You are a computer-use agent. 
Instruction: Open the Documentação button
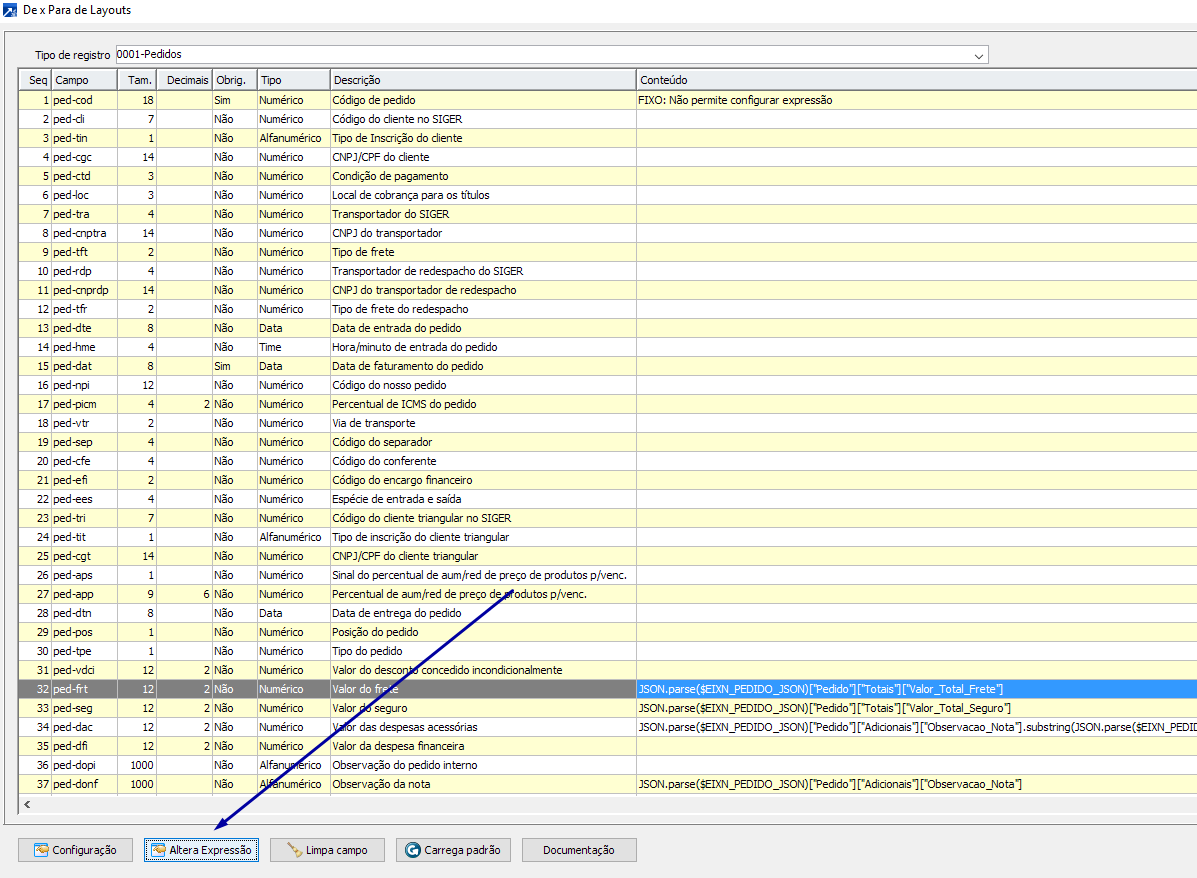tap(578, 850)
